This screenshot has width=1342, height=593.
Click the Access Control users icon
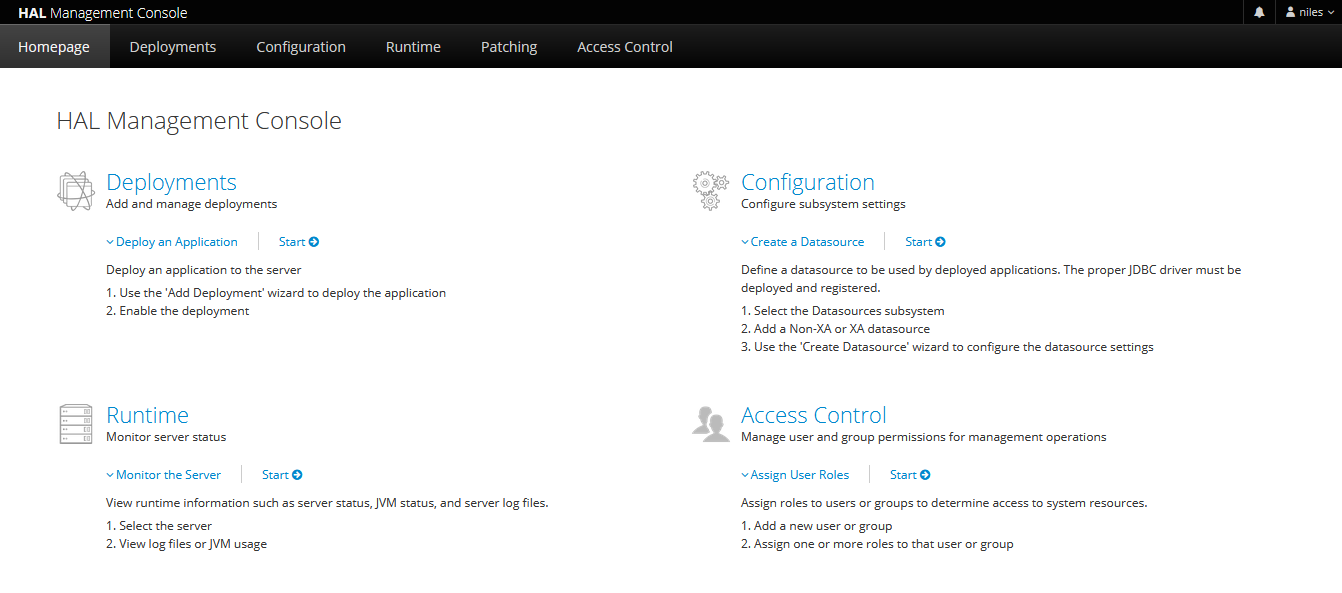coord(710,424)
